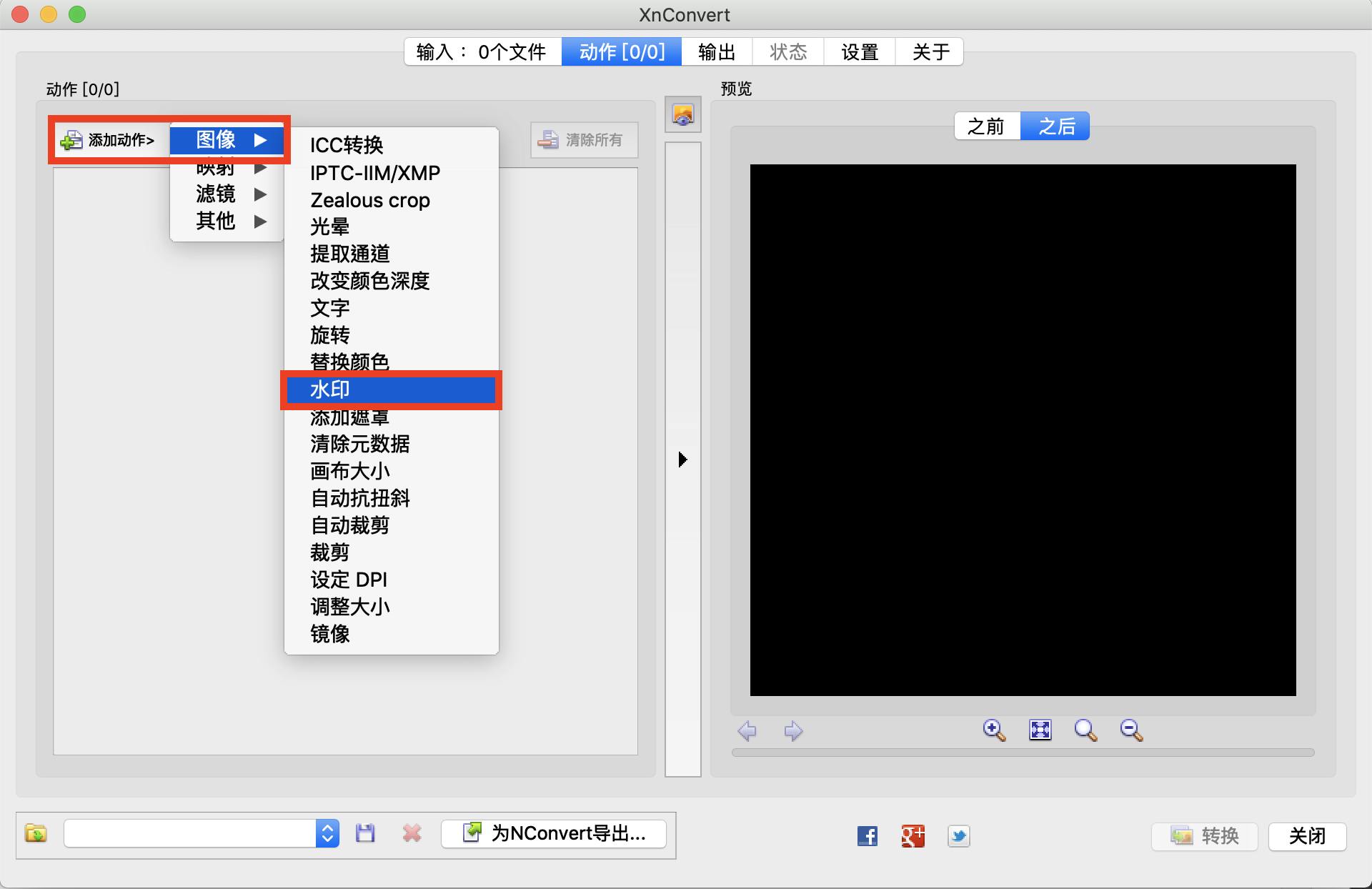Show the 之前 preview
The height and width of the screenshot is (889, 1372).
pyautogui.click(x=987, y=126)
